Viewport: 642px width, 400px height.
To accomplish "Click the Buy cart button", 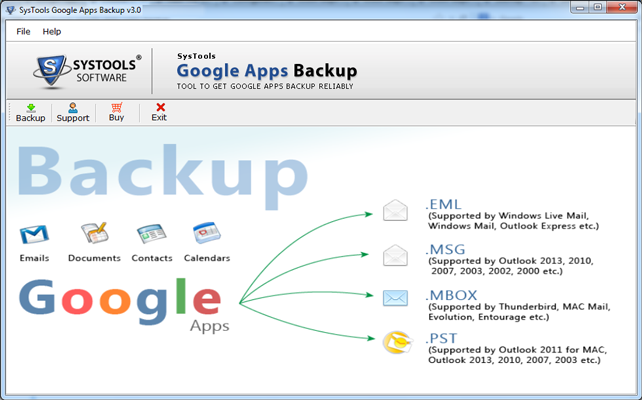I will click(116, 112).
